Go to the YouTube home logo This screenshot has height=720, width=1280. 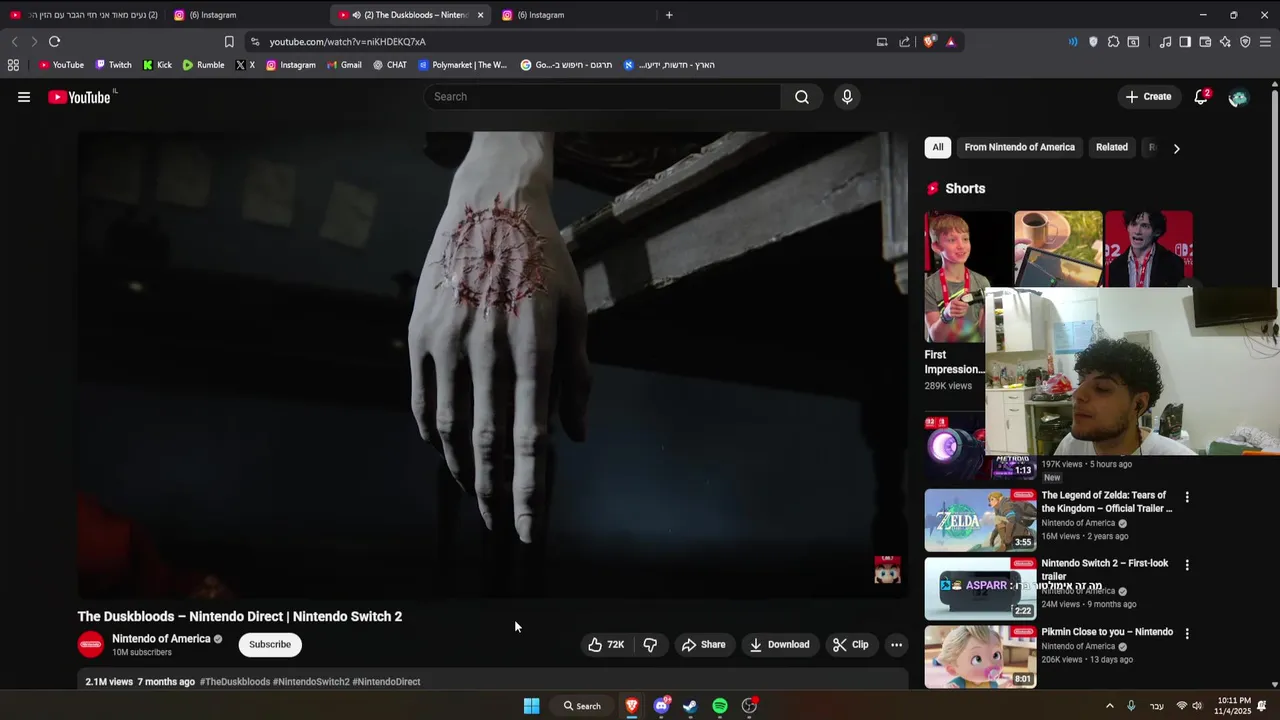[x=79, y=97]
